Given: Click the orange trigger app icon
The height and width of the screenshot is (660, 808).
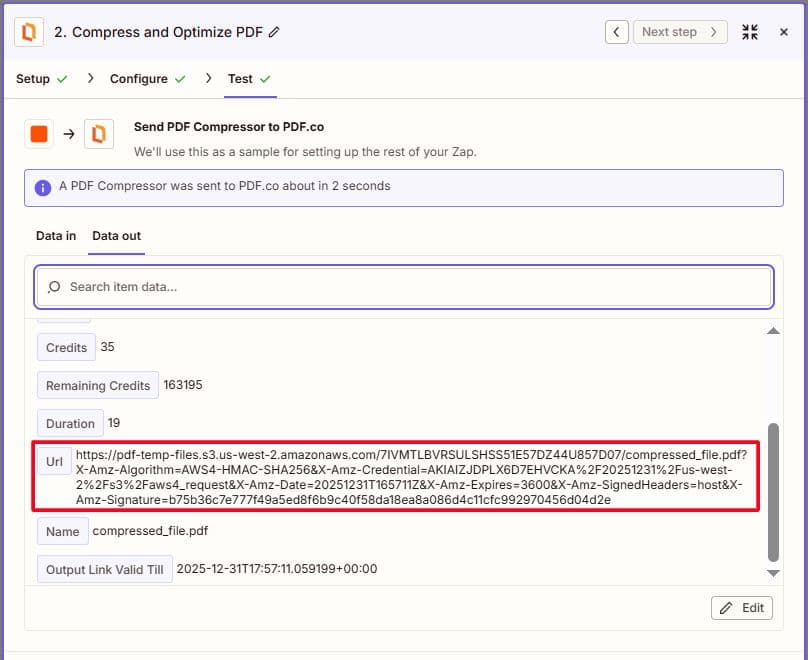Looking at the screenshot, I should [39, 134].
